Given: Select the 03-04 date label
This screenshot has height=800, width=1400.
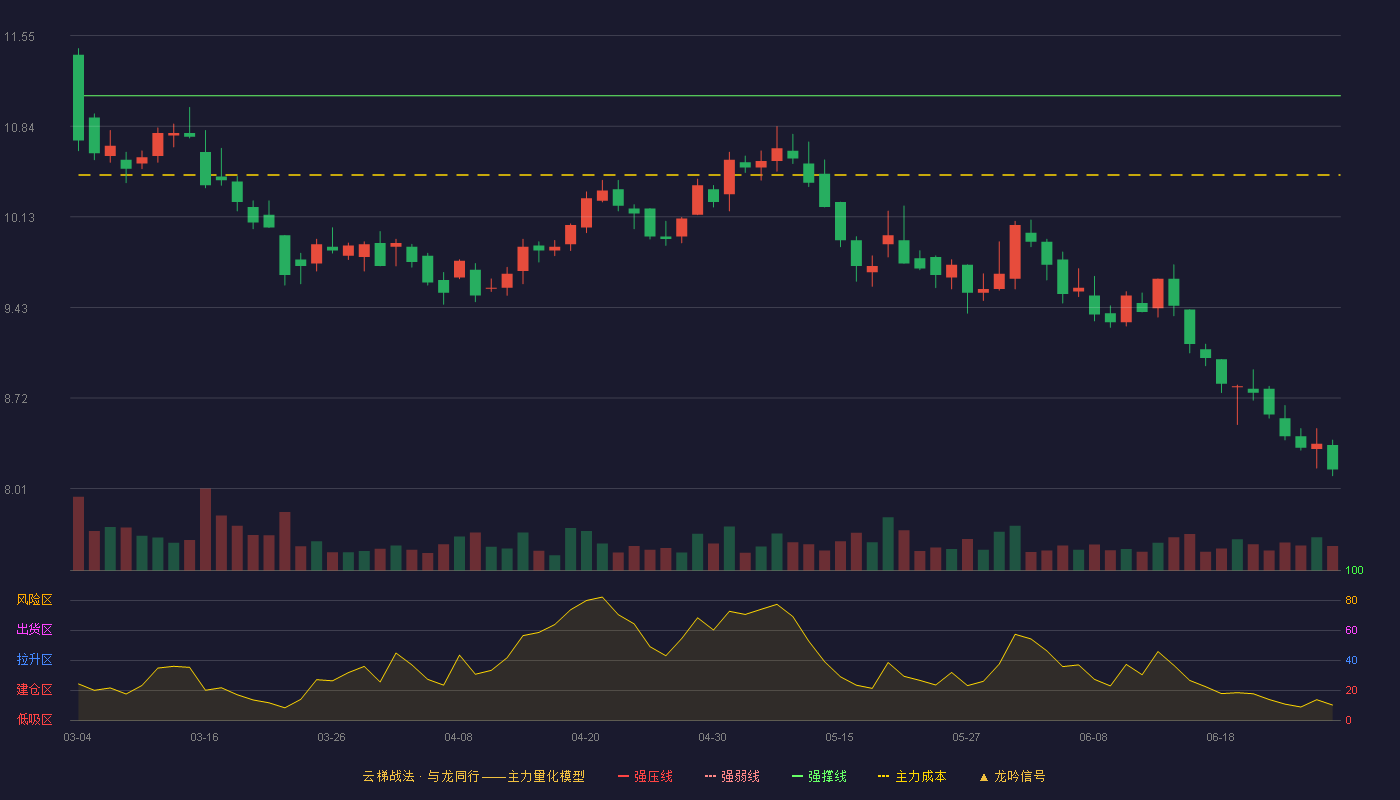Looking at the screenshot, I should pos(77,737).
